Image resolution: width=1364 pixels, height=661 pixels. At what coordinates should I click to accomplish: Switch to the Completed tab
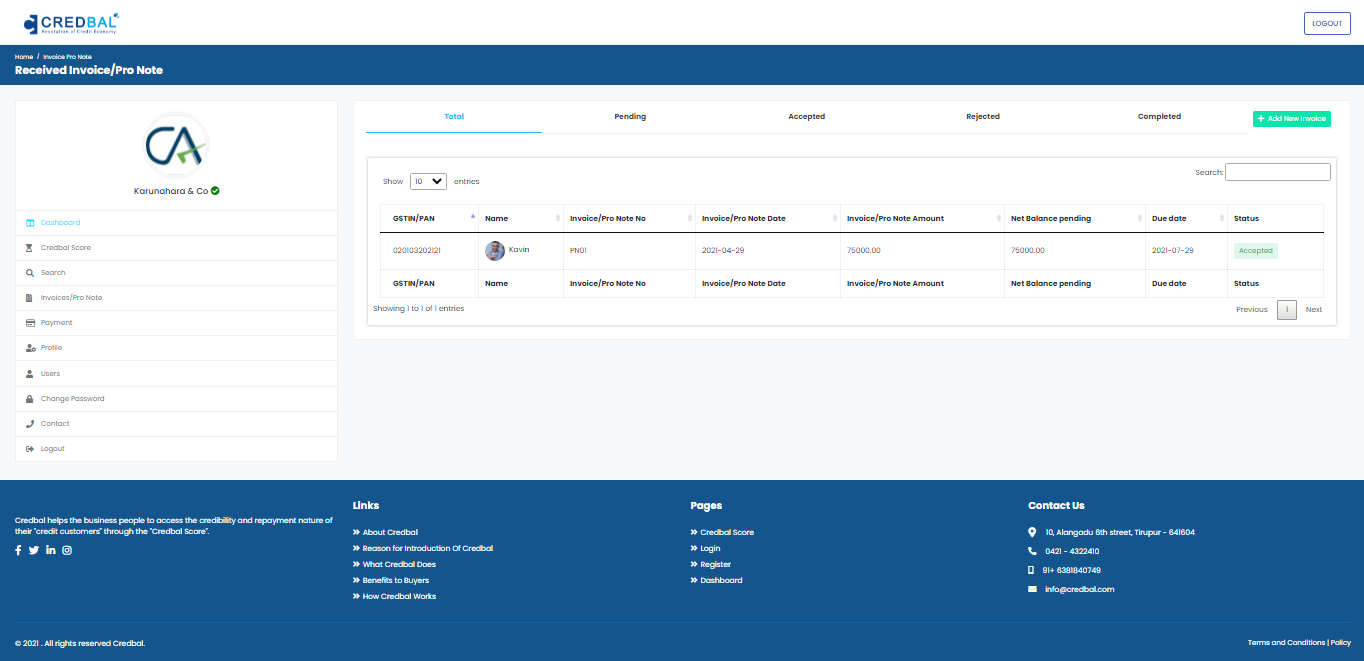click(1159, 117)
